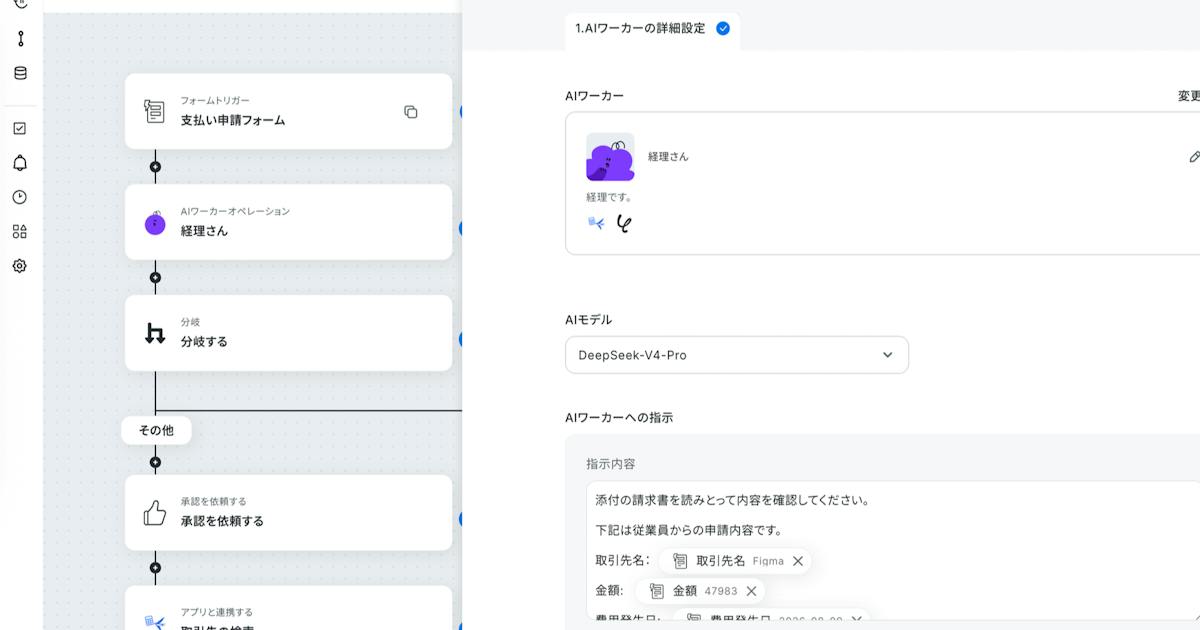Select the 経理さん AI worker operation node
The height and width of the screenshot is (630, 1200).
[288, 222]
